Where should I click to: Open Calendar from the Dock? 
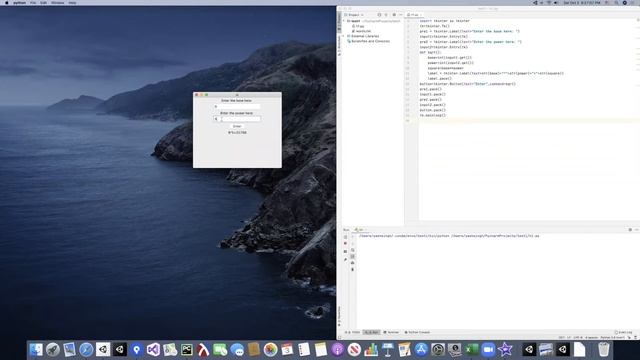(287, 350)
